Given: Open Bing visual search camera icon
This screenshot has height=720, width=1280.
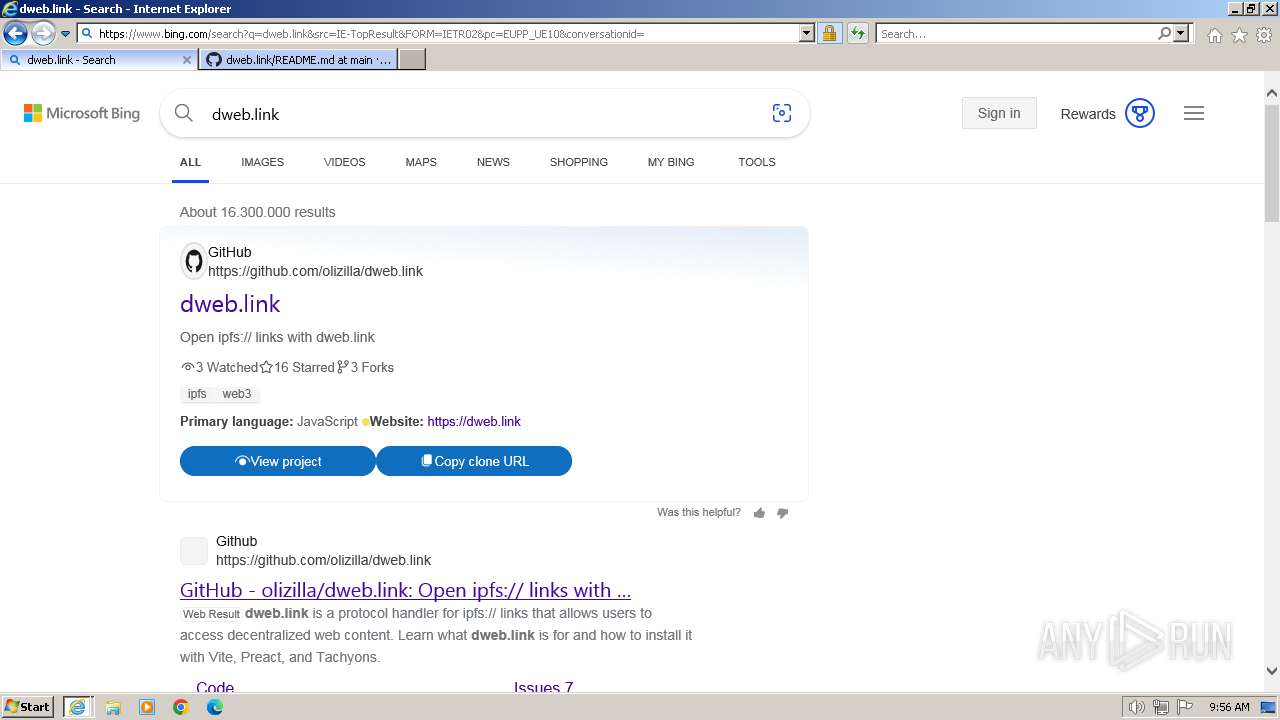Looking at the screenshot, I should (x=782, y=113).
